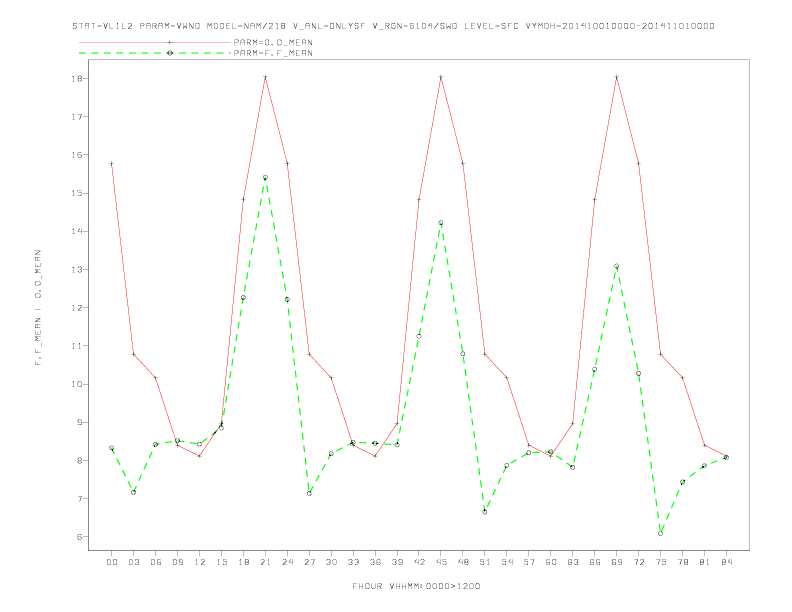This screenshot has width=792, height=612.
Task: Click x-axis tick label '75'
Action: [x=661, y=562]
